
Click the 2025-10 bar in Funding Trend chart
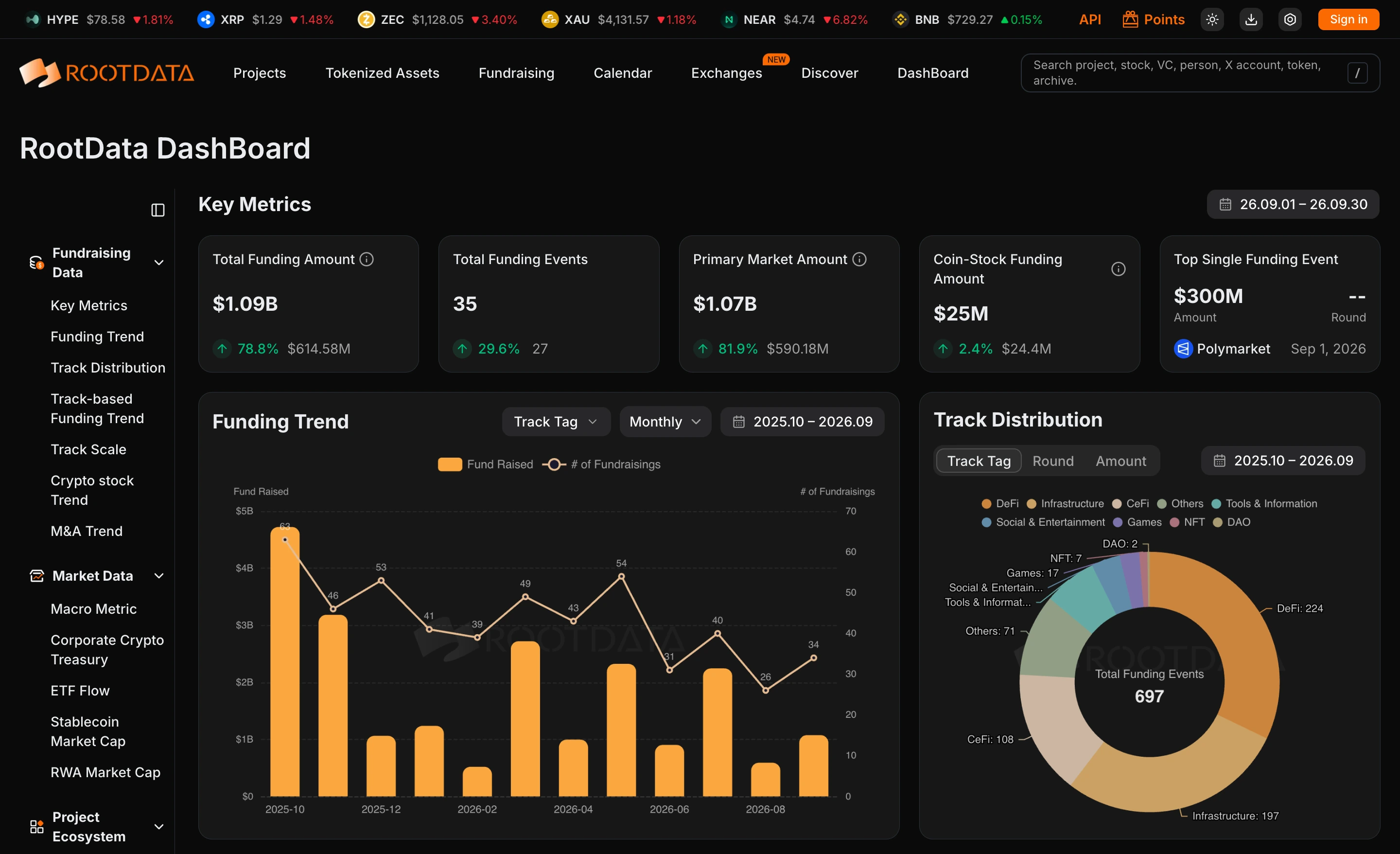pyautogui.click(x=285, y=661)
